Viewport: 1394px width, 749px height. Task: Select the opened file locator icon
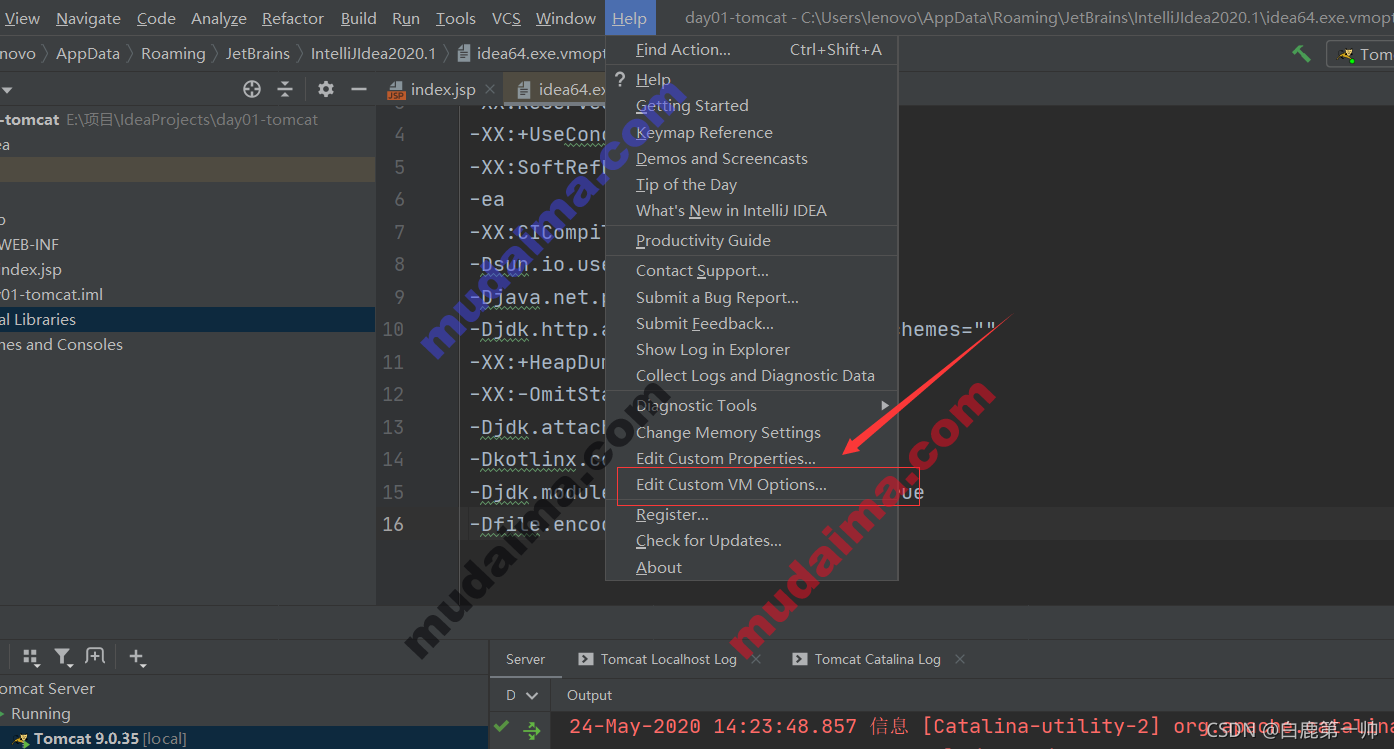click(252, 89)
